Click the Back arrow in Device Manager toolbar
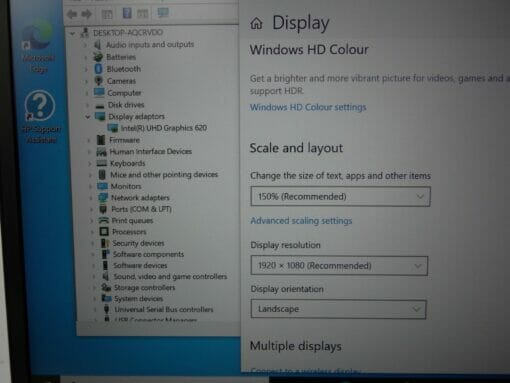 [x=72, y=14]
